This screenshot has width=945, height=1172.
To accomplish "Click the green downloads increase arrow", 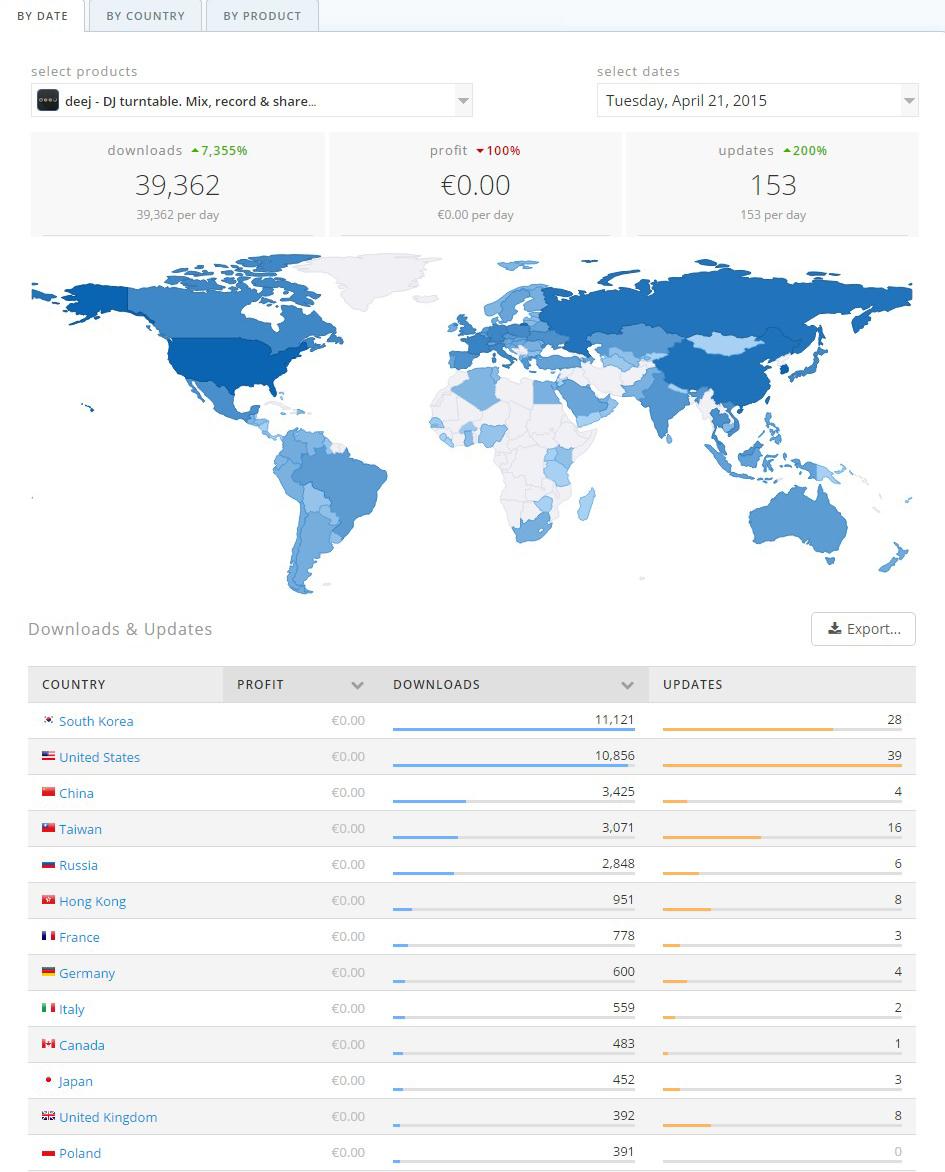I will click(x=195, y=150).
